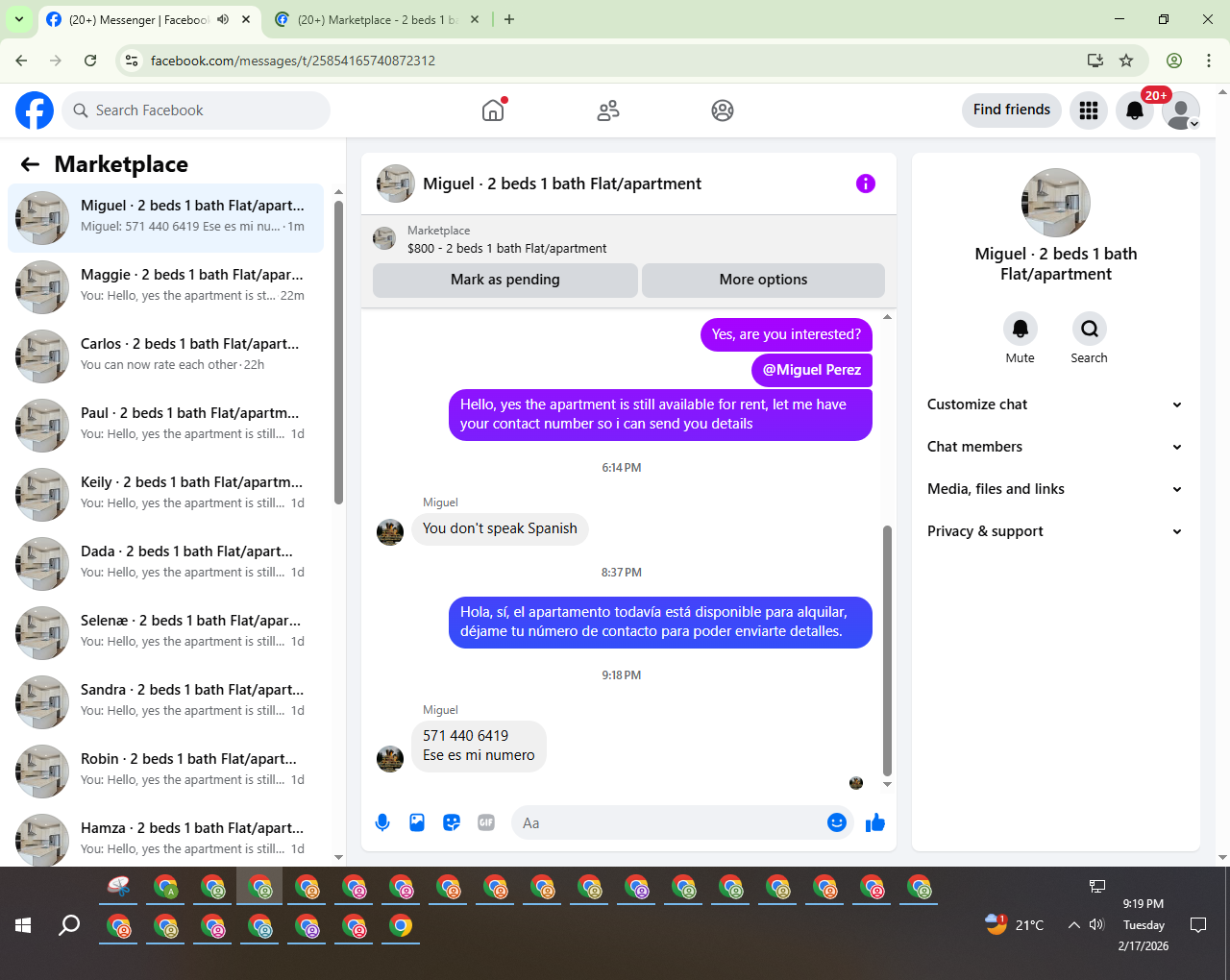Click the chat messages scrollbar thumb
The width and height of the screenshot is (1230, 980).
(x=887, y=650)
